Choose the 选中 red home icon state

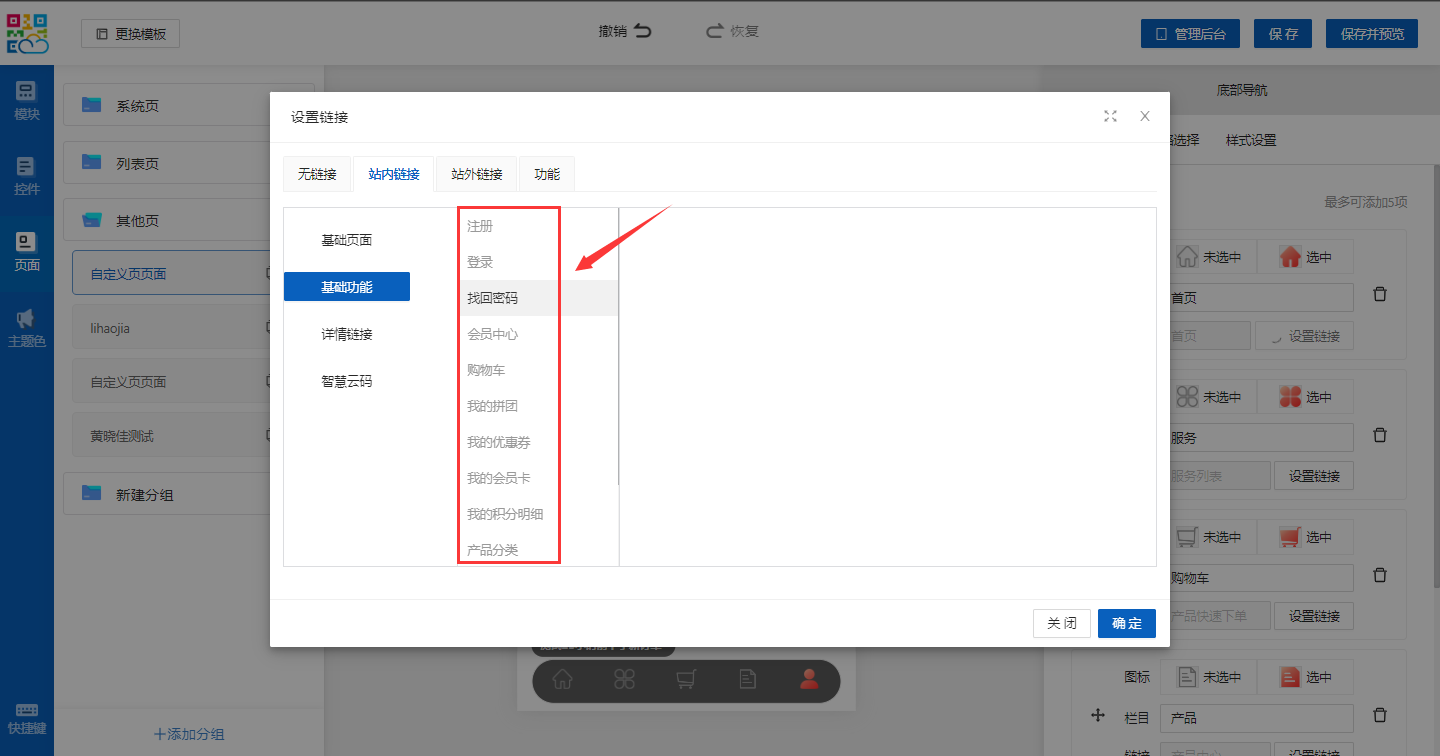coord(1305,257)
